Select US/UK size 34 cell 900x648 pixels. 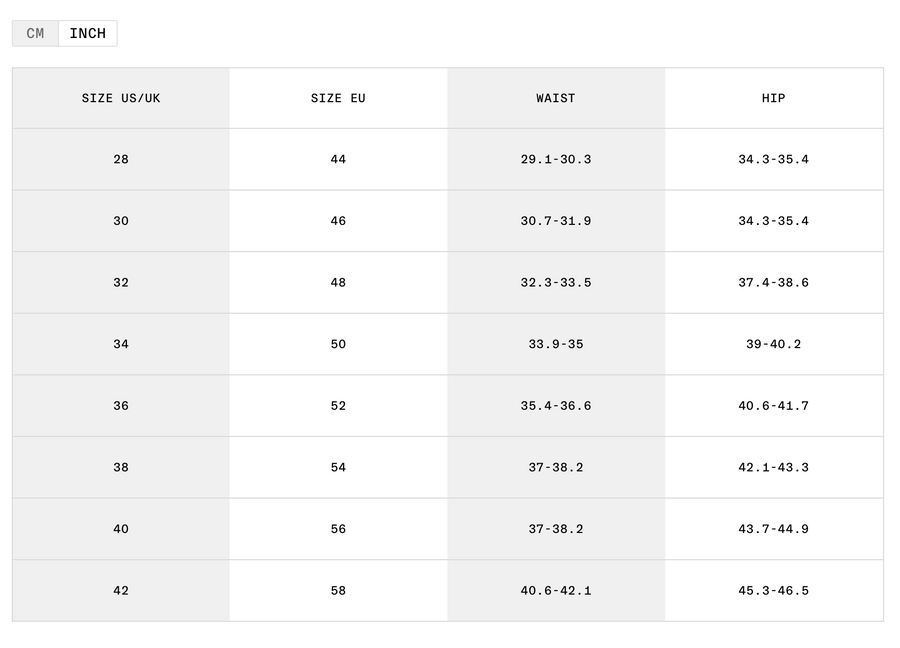coord(121,344)
